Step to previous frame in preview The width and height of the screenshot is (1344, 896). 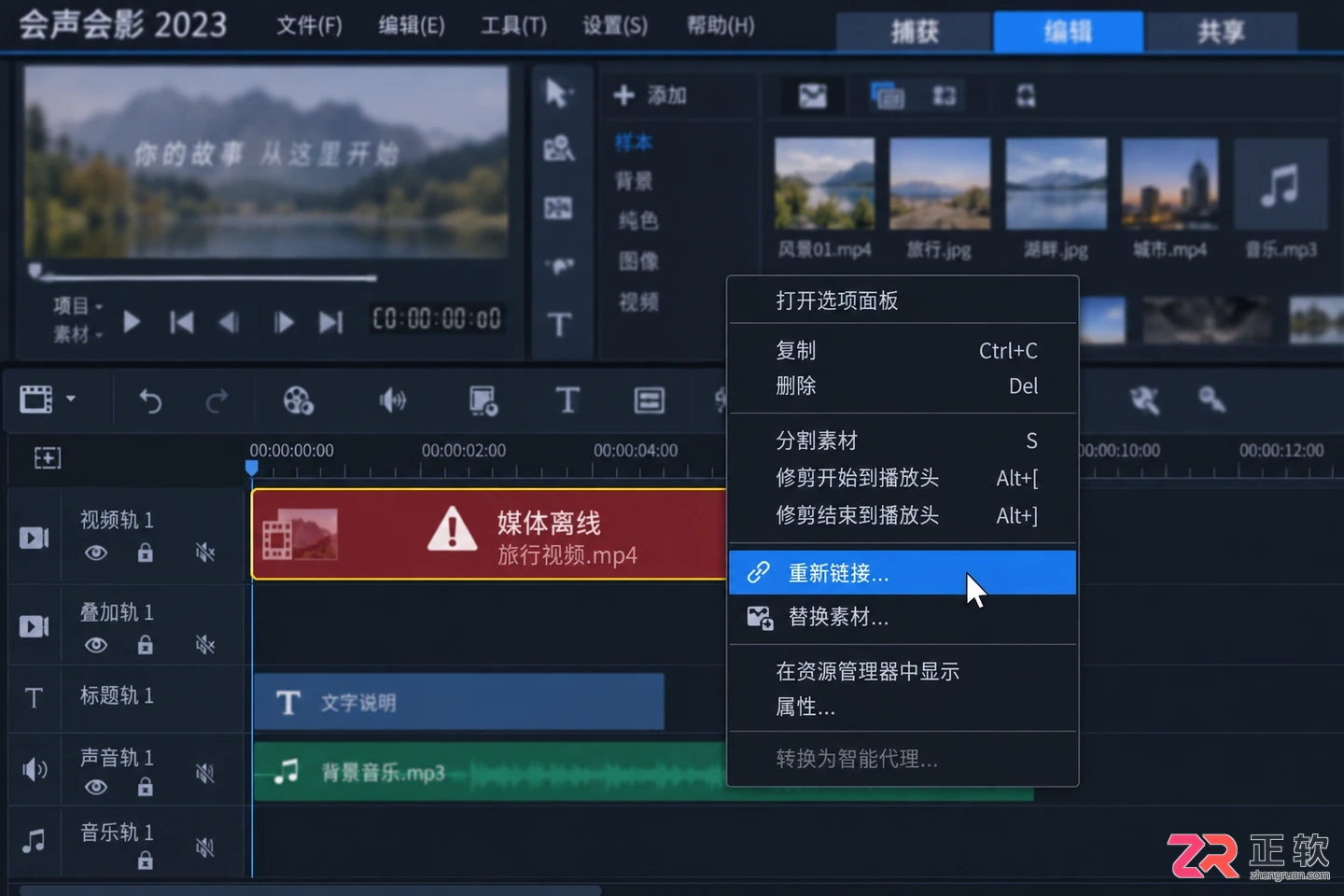(x=229, y=323)
